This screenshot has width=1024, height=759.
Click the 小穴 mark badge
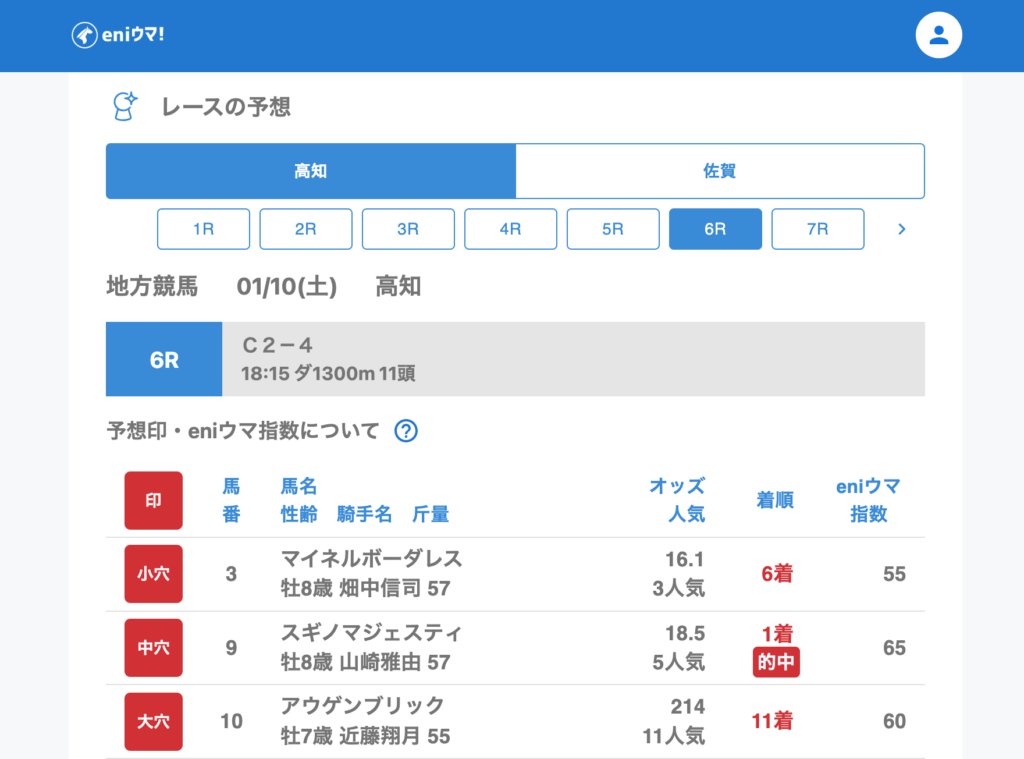click(153, 574)
